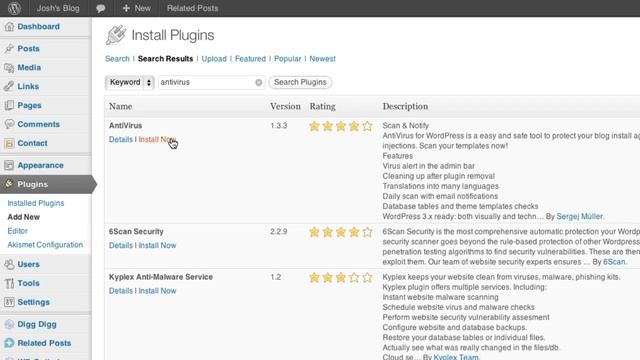Open the Newest plugins tab
This screenshot has height=360, width=640.
pos(322,59)
